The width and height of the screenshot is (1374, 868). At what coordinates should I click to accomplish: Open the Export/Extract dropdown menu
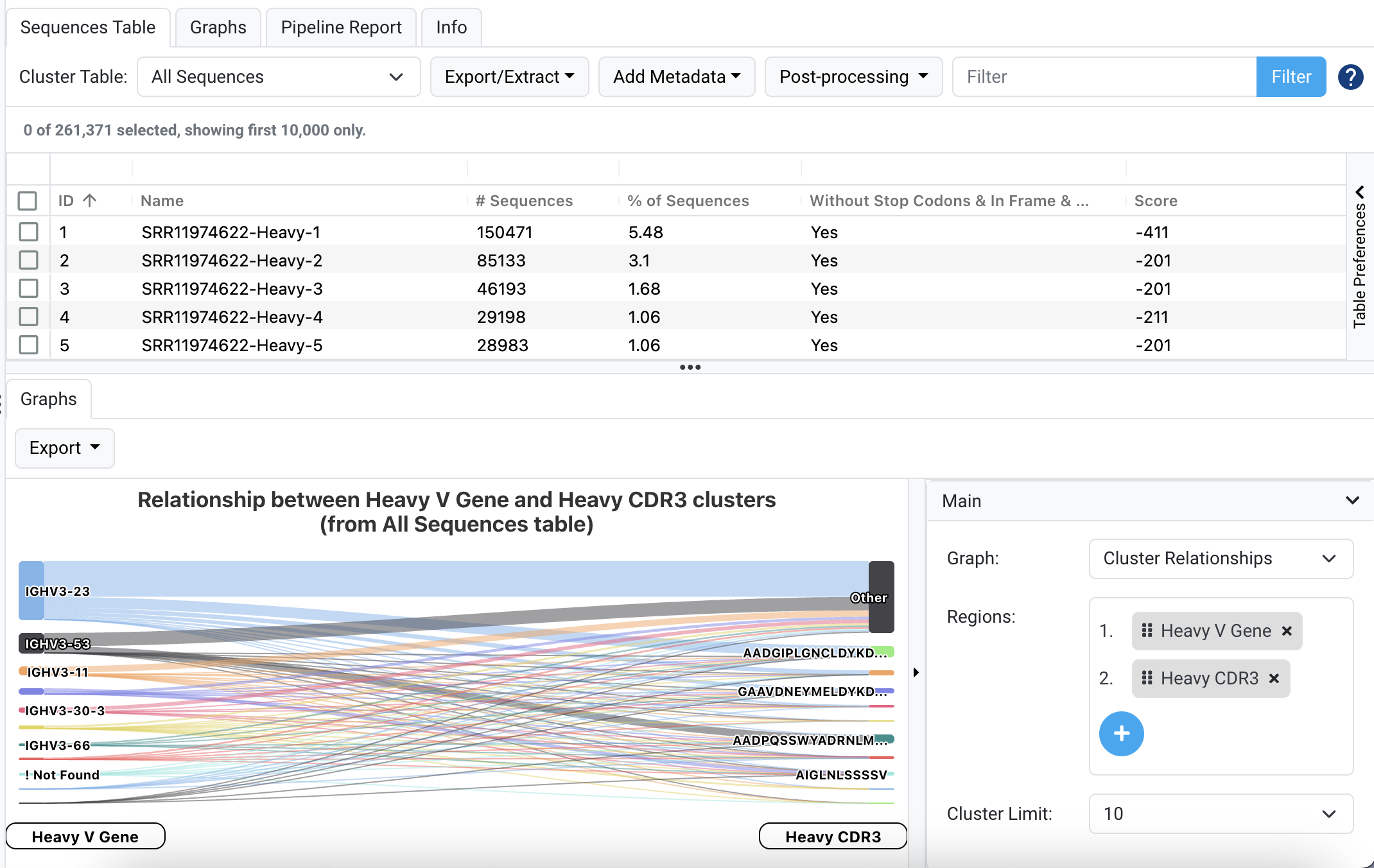pyautogui.click(x=509, y=77)
